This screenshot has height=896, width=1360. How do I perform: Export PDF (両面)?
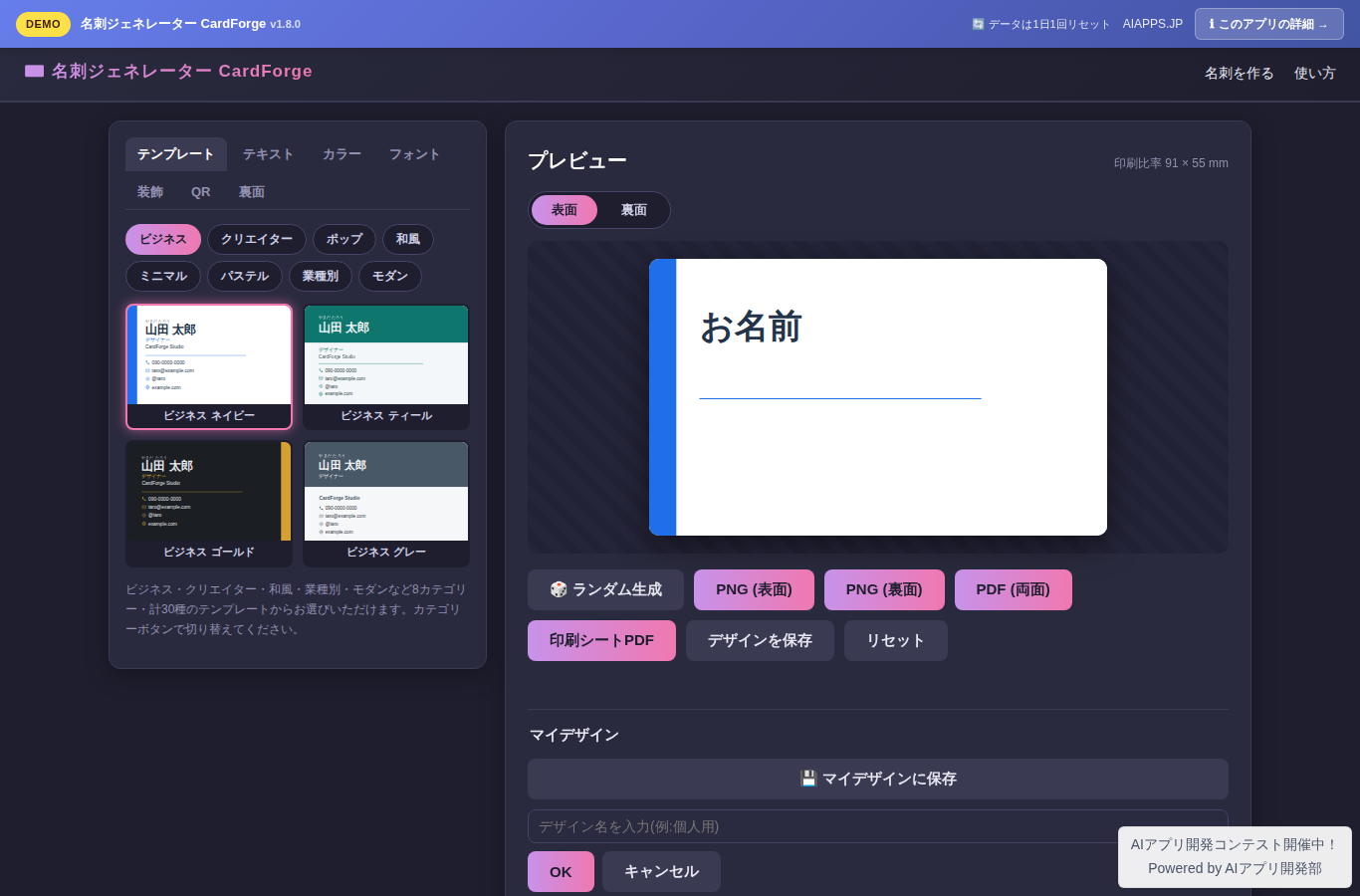1014,589
